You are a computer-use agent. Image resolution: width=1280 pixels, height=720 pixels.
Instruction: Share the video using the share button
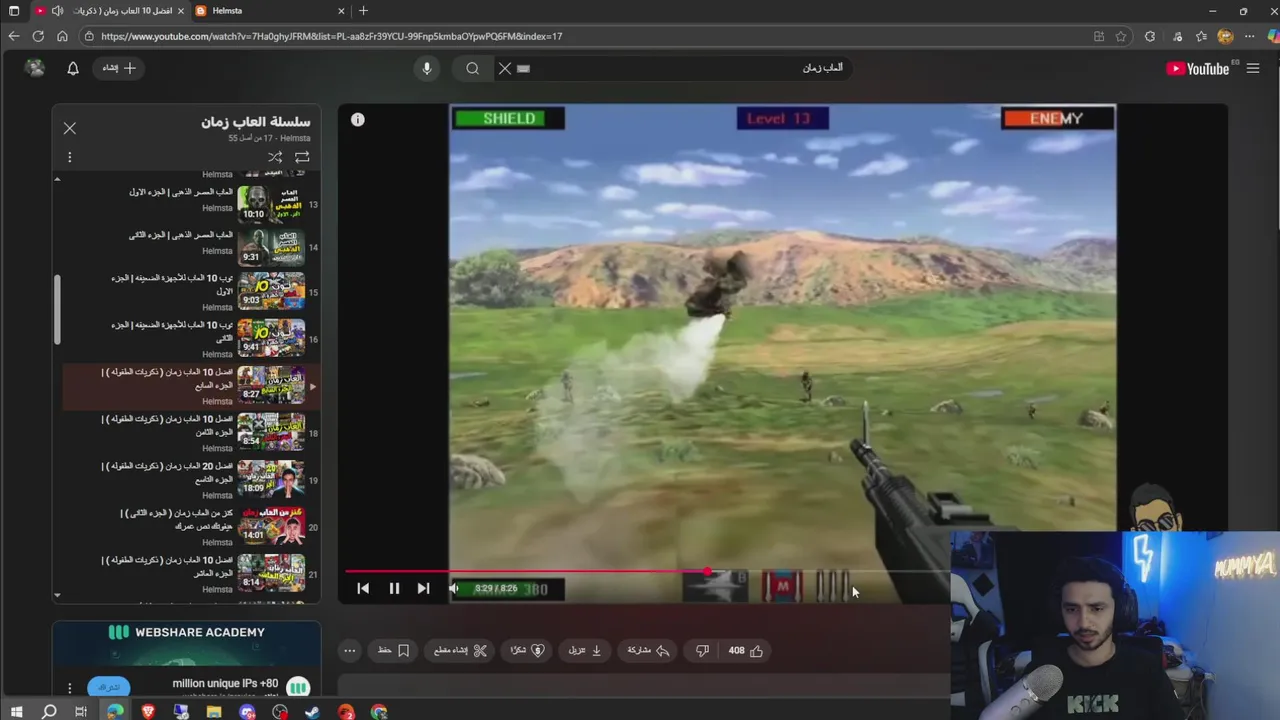(x=649, y=650)
